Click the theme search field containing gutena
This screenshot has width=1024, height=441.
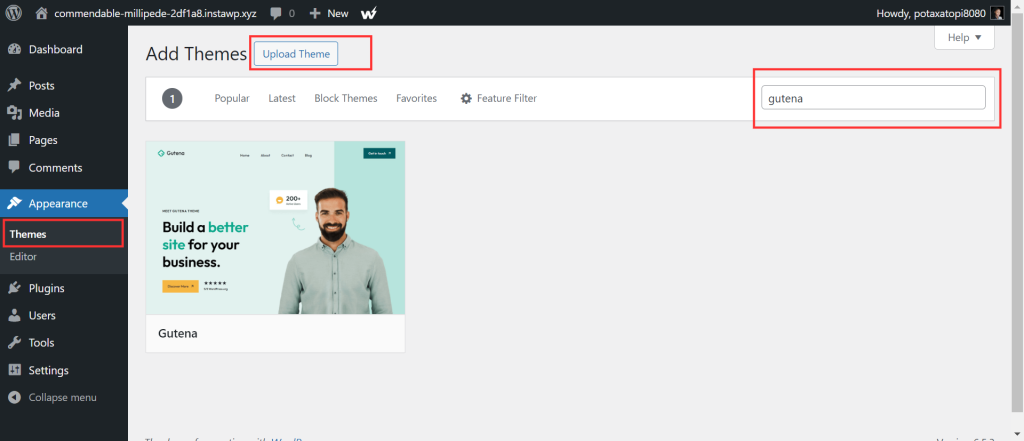[873, 98]
